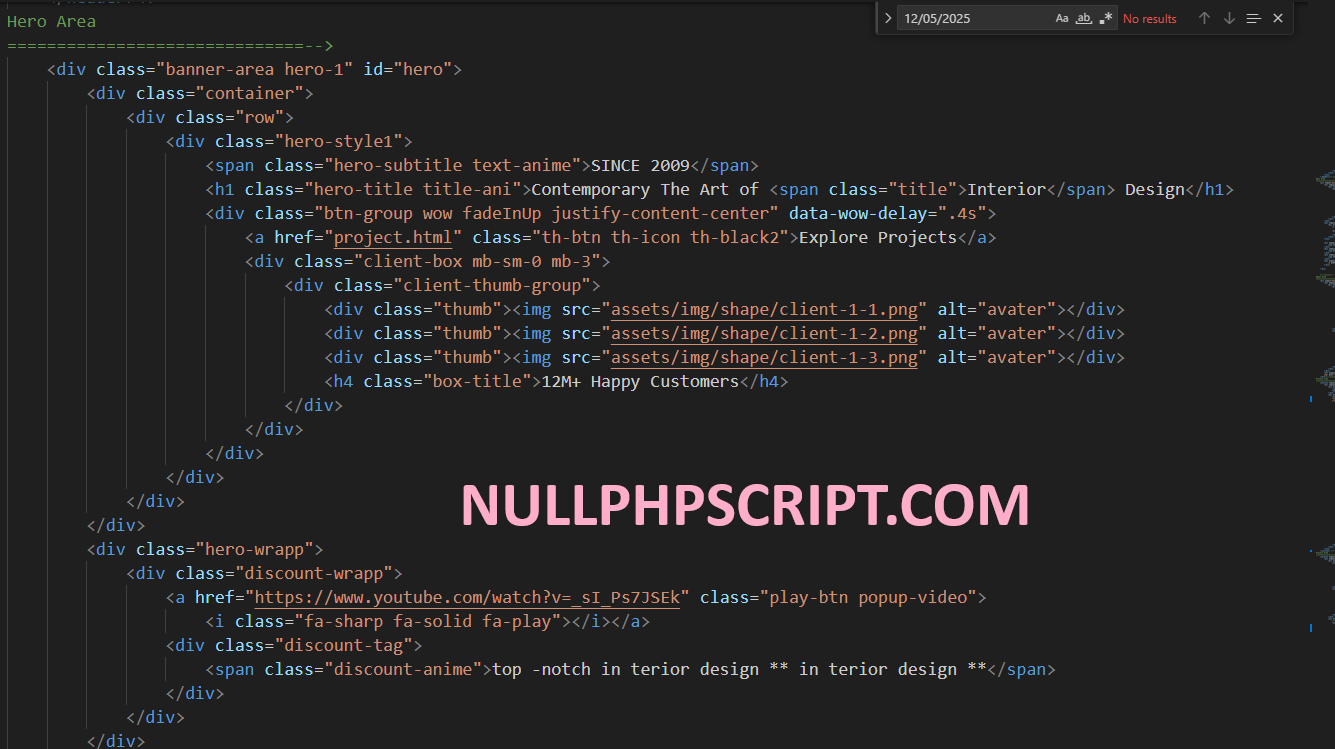
Task: Click "btn-group wow fadeInUp justify-content-center" class value
Action: click(546, 213)
